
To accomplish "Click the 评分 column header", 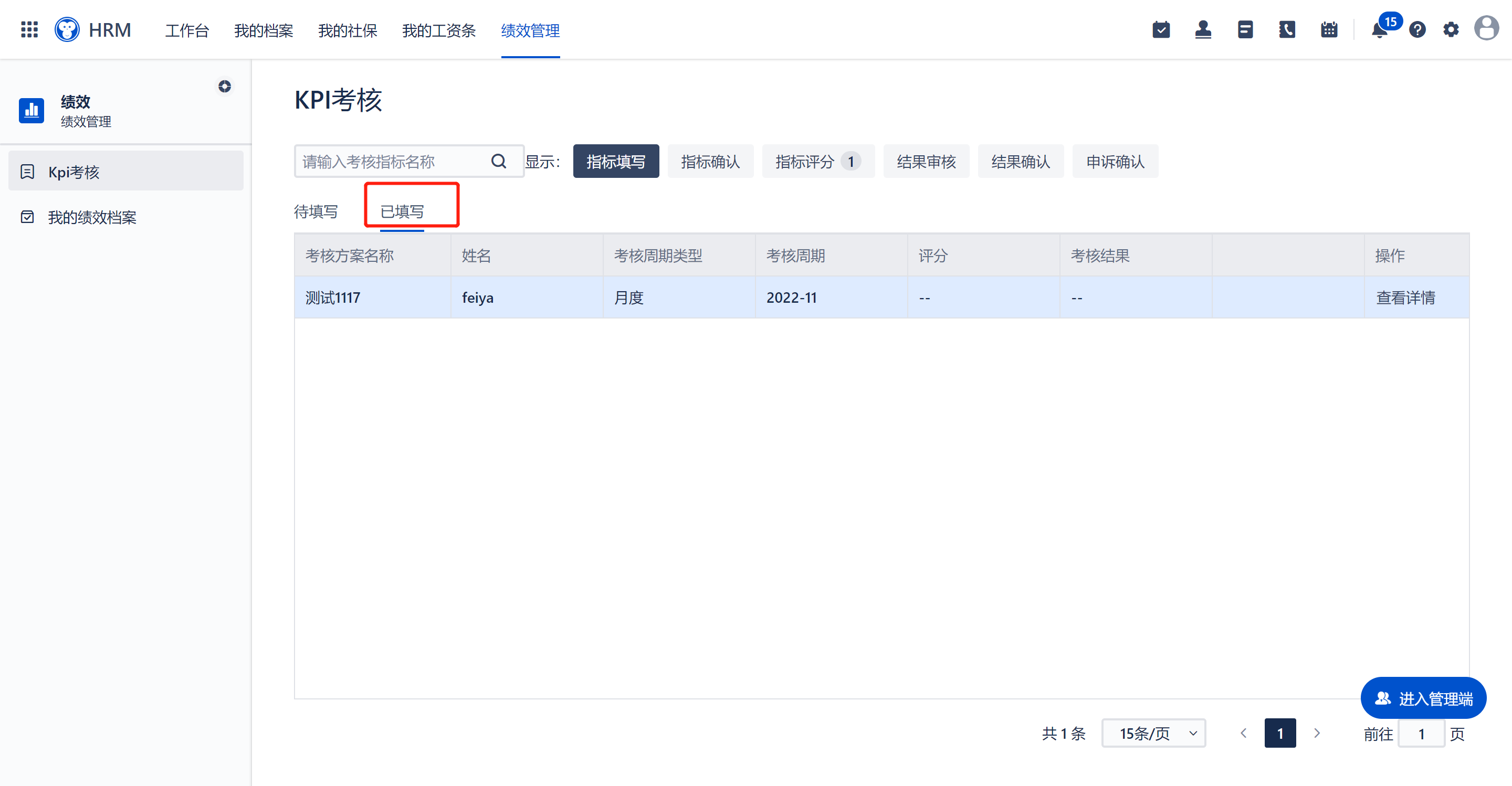I will 984,256.
